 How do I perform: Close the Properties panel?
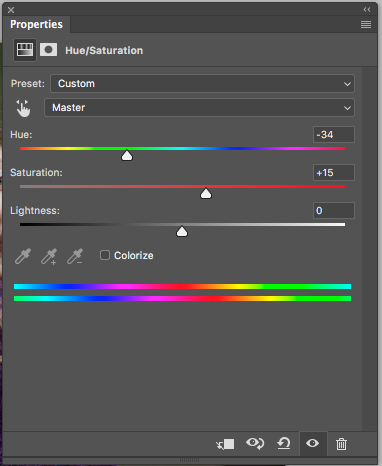11,10
